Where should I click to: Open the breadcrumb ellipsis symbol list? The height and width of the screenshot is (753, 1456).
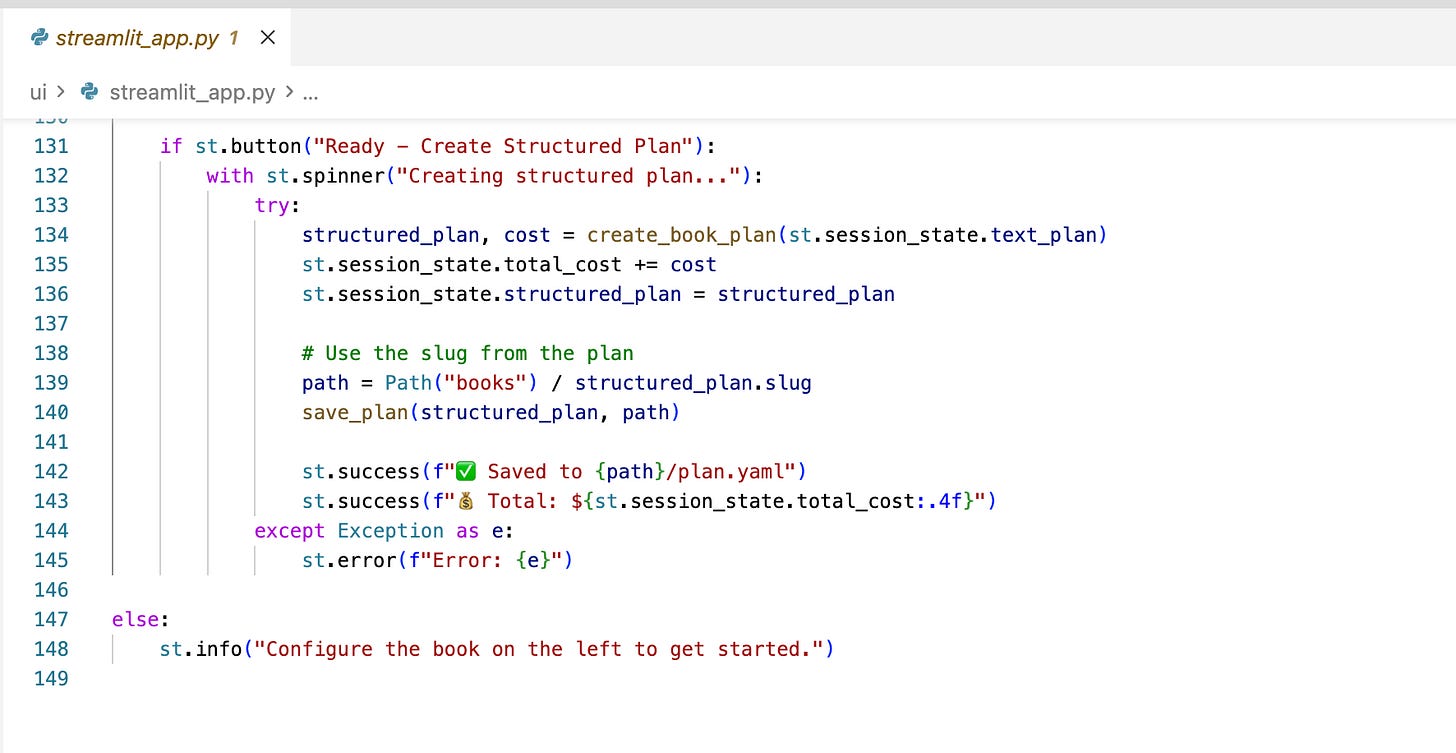point(310,93)
